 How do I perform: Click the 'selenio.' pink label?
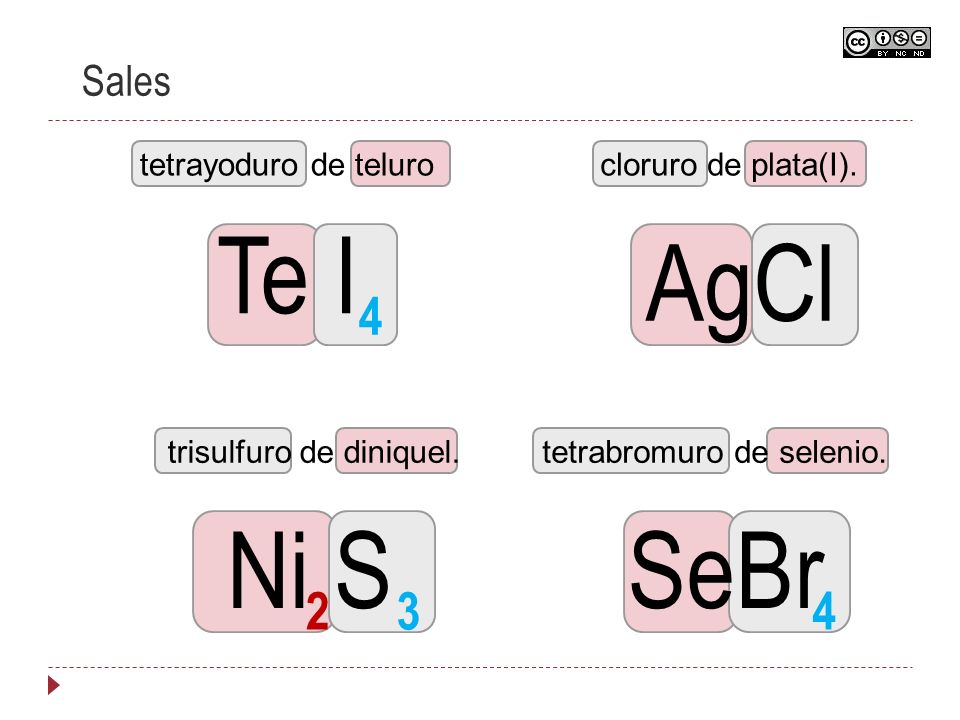coord(827,451)
